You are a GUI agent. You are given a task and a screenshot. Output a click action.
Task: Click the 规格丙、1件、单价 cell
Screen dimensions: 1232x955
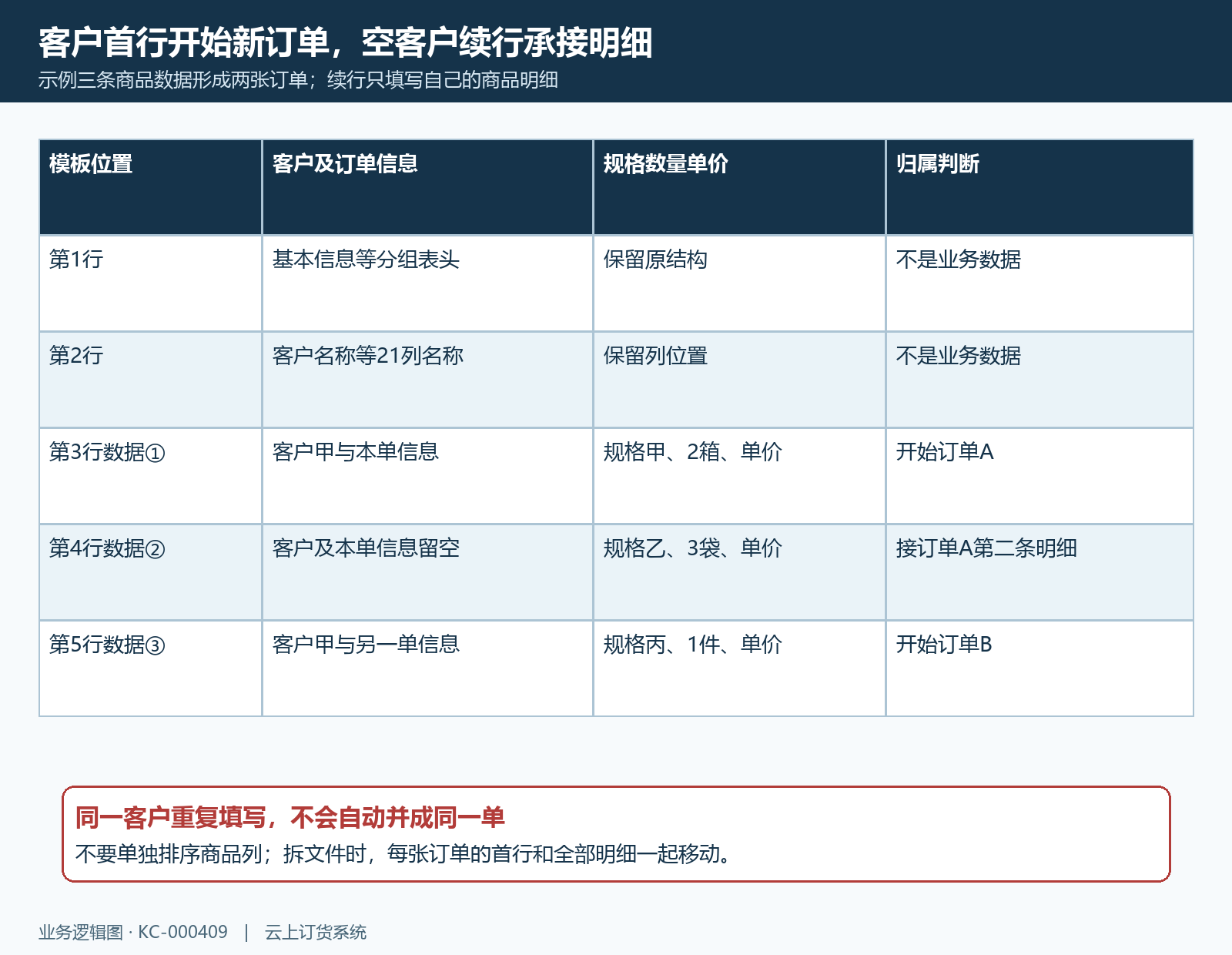tap(739, 668)
